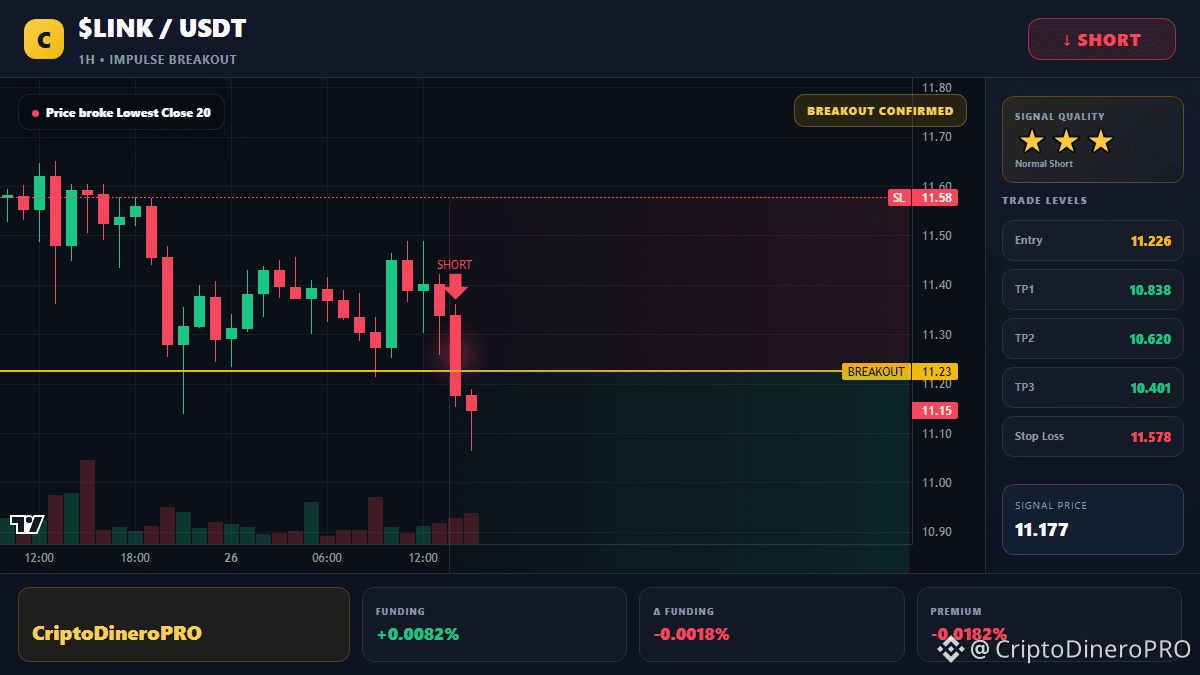Click the 11.80 price axis label
The height and width of the screenshot is (675, 1200).
pyautogui.click(x=937, y=88)
